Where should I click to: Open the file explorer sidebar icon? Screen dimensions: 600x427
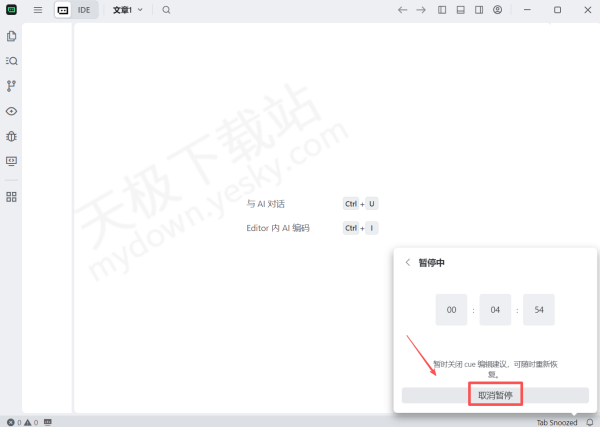12,36
